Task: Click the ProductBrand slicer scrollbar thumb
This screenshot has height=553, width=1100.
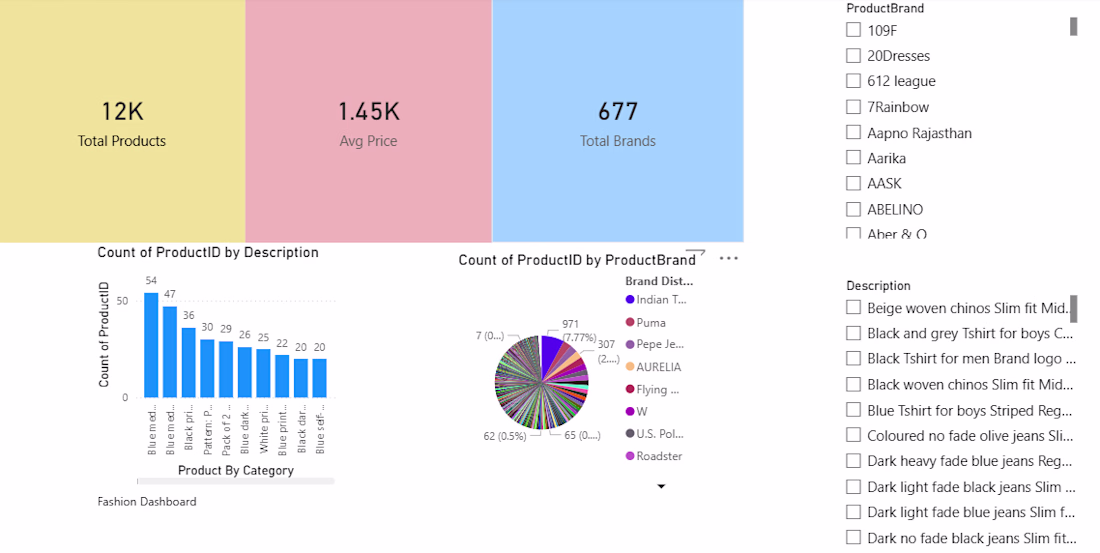Action: tap(1073, 26)
